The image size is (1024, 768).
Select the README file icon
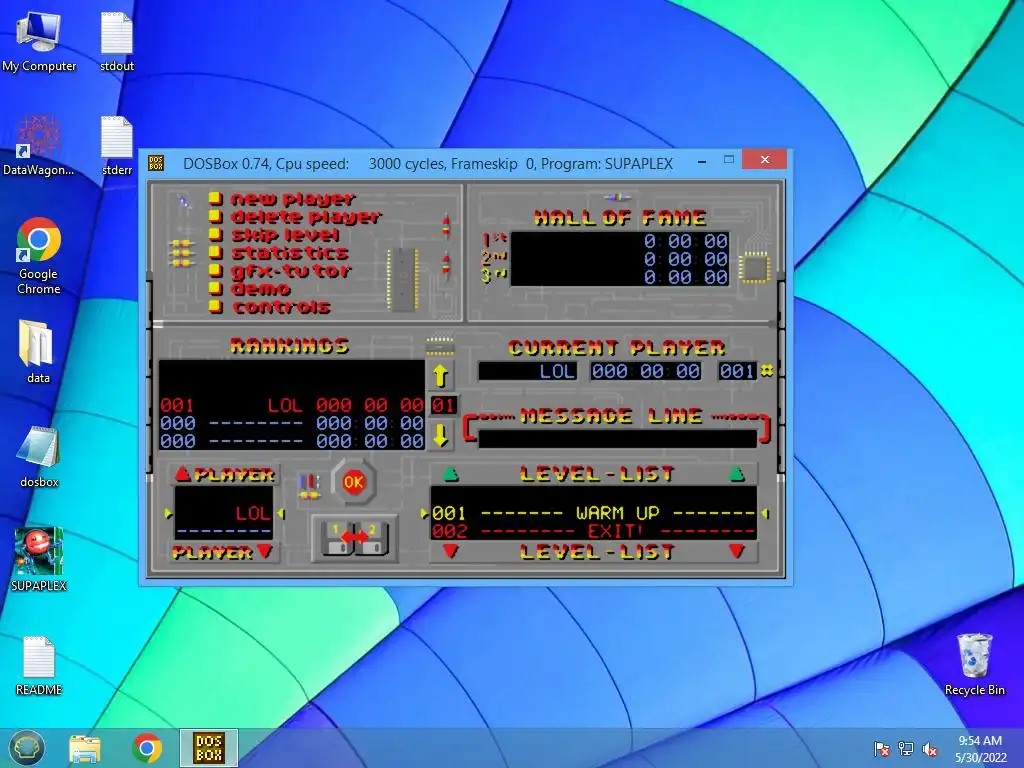(x=39, y=665)
